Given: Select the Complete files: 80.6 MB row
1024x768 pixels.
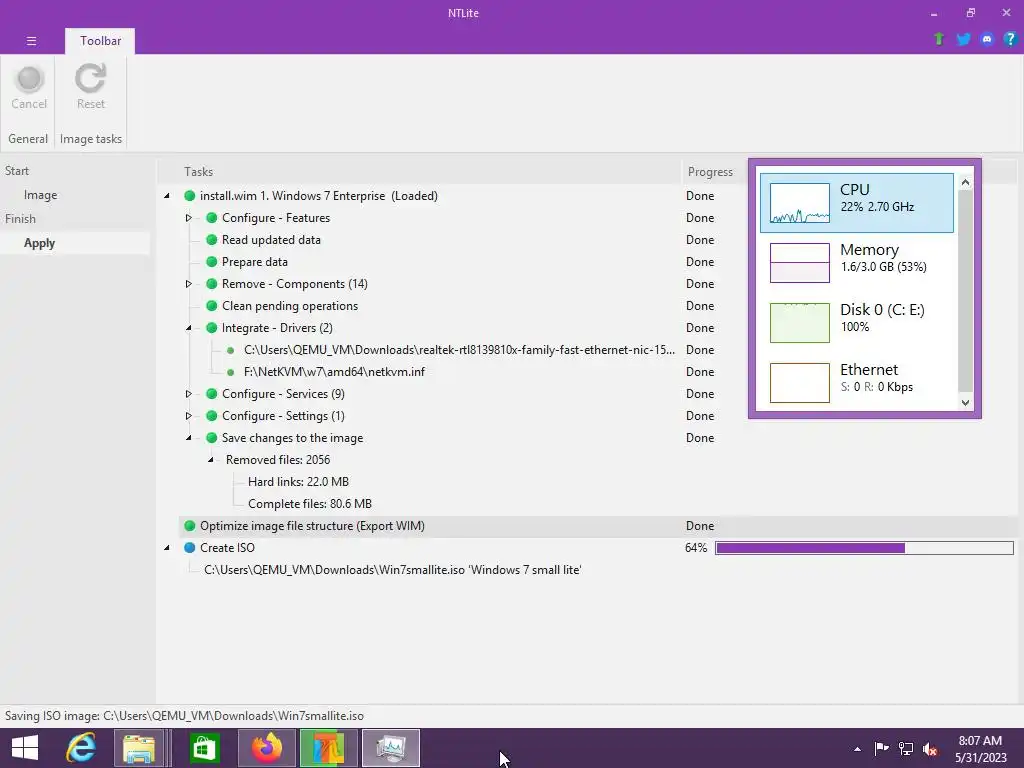Looking at the screenshot, I should coord(310,504).
